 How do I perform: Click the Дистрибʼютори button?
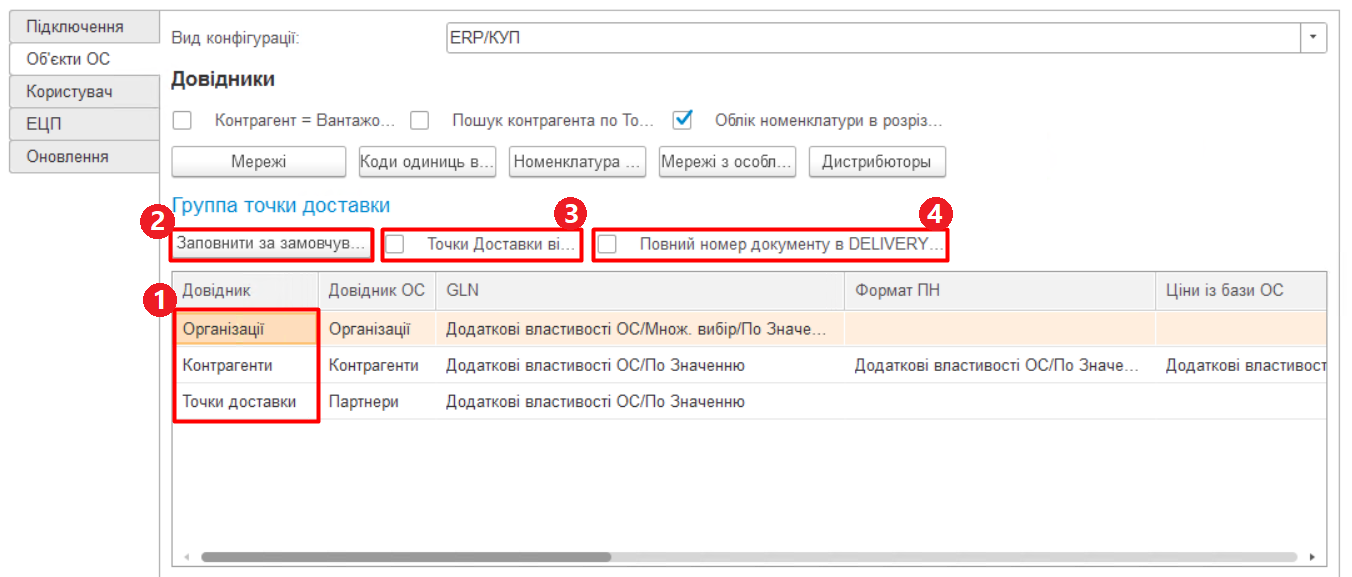[876, 162]
